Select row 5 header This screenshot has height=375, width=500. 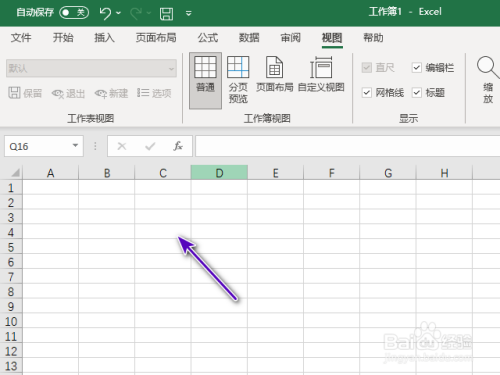[11, 247]
